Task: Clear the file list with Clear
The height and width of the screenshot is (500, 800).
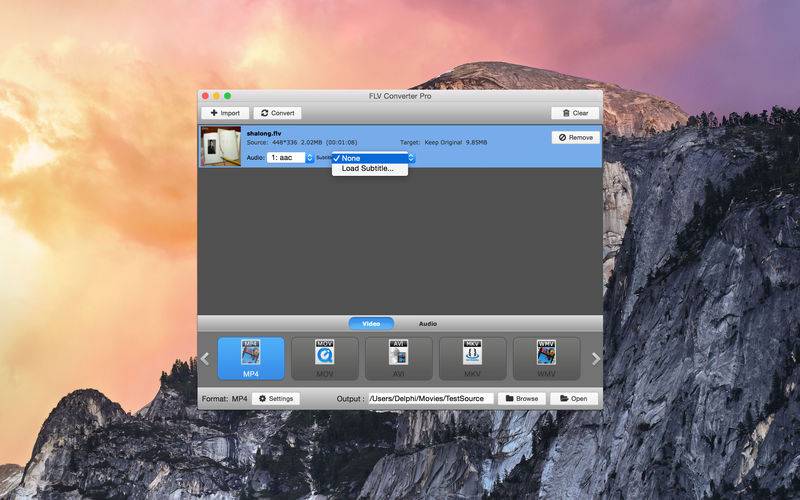Action: point(575,113)
